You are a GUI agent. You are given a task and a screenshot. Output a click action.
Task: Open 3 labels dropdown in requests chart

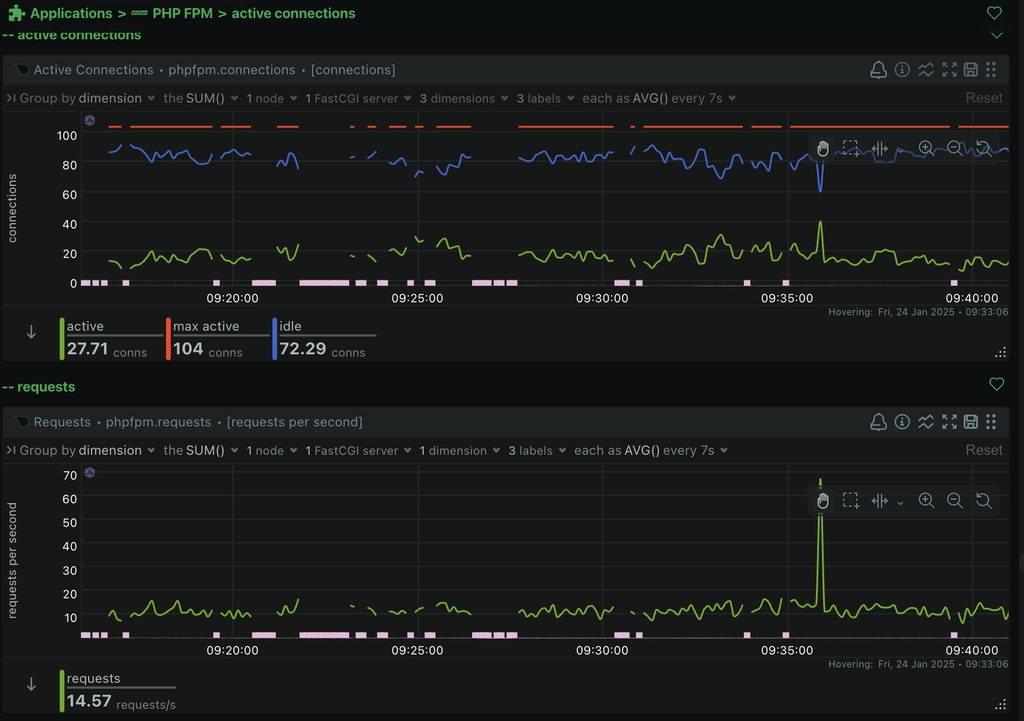click(x=537, y=451)
